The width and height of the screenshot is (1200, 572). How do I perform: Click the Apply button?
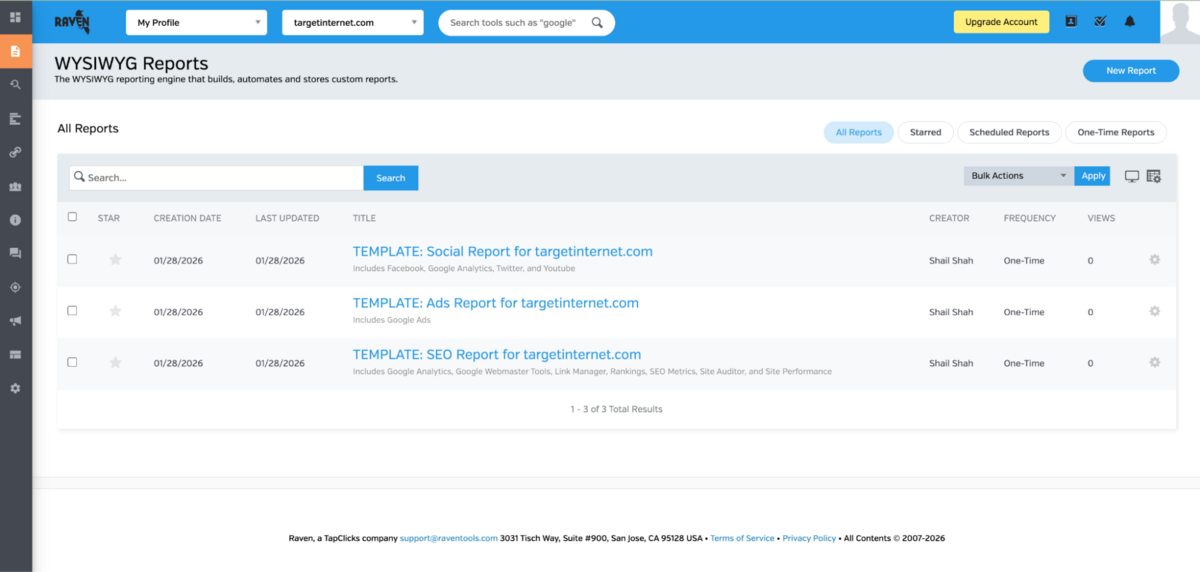tap(1093, 176)
